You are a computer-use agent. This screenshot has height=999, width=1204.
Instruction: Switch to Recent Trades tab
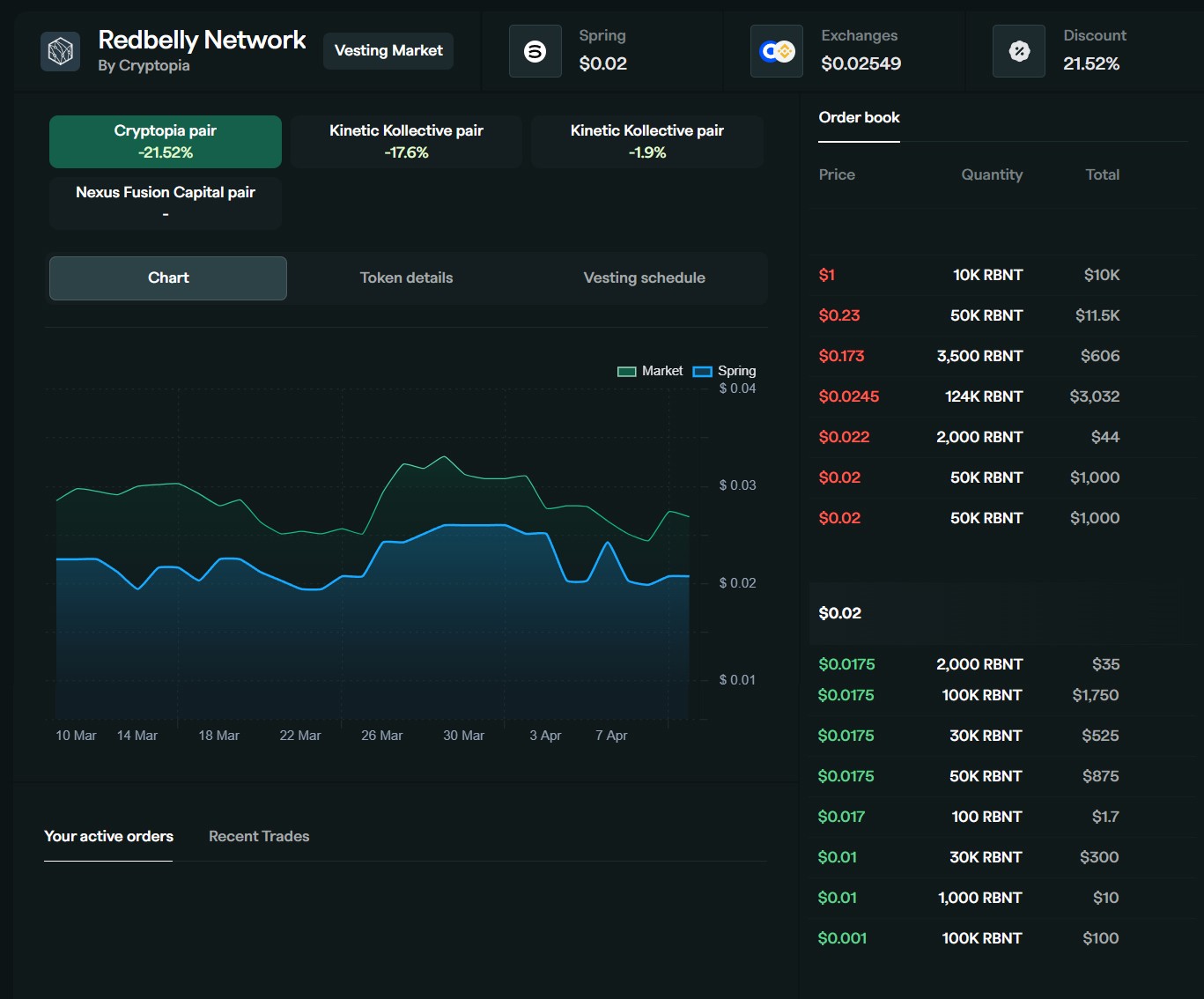coord(259,837)
